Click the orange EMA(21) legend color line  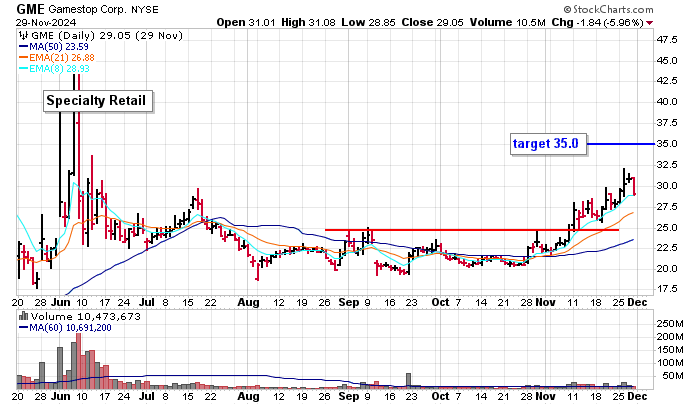23,58
